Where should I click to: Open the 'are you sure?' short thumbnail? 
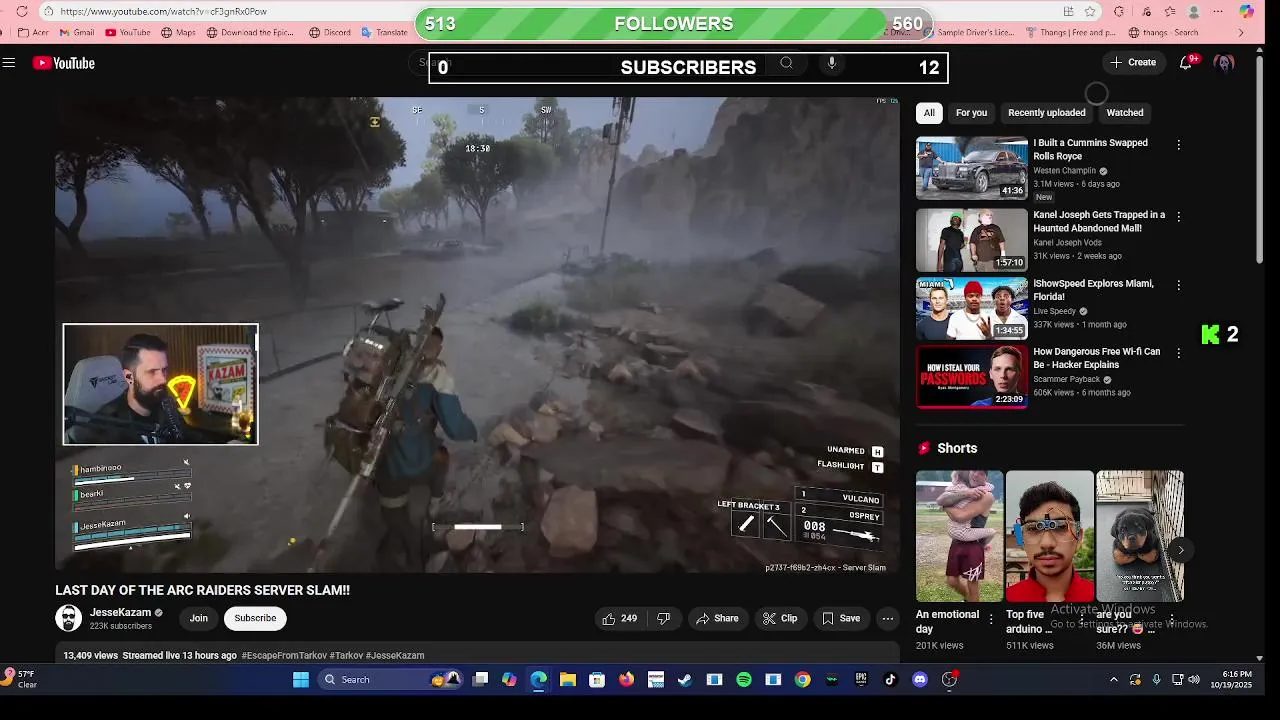(1139, 536)
